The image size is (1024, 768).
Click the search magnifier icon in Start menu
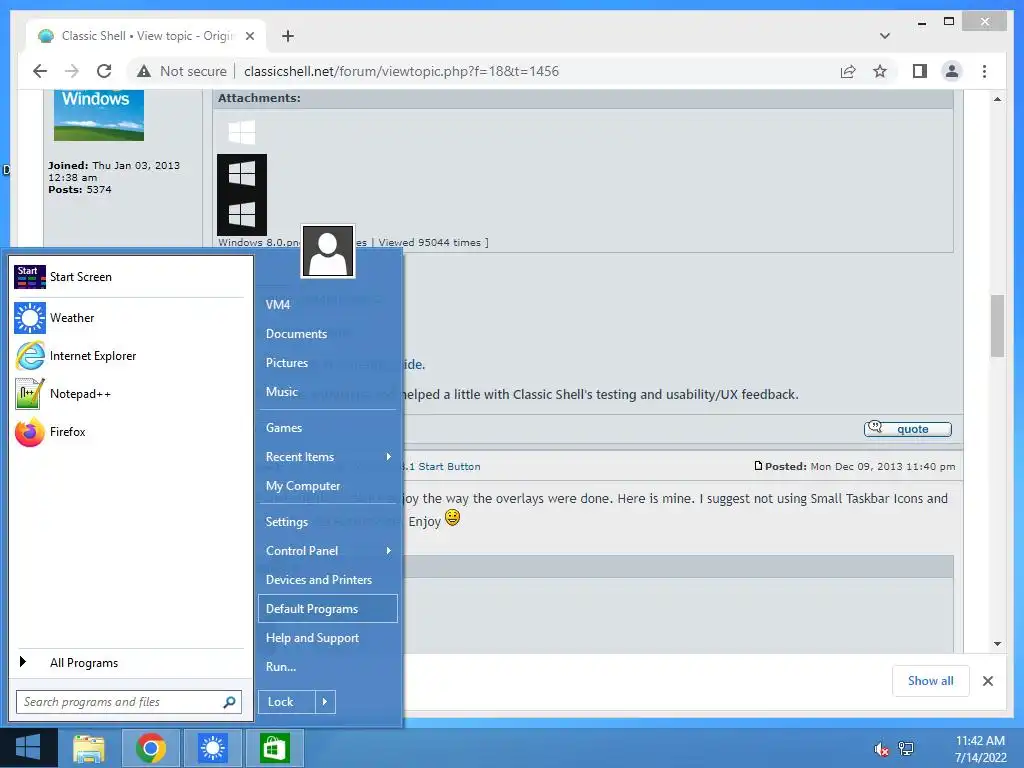[x=229, y=702]
